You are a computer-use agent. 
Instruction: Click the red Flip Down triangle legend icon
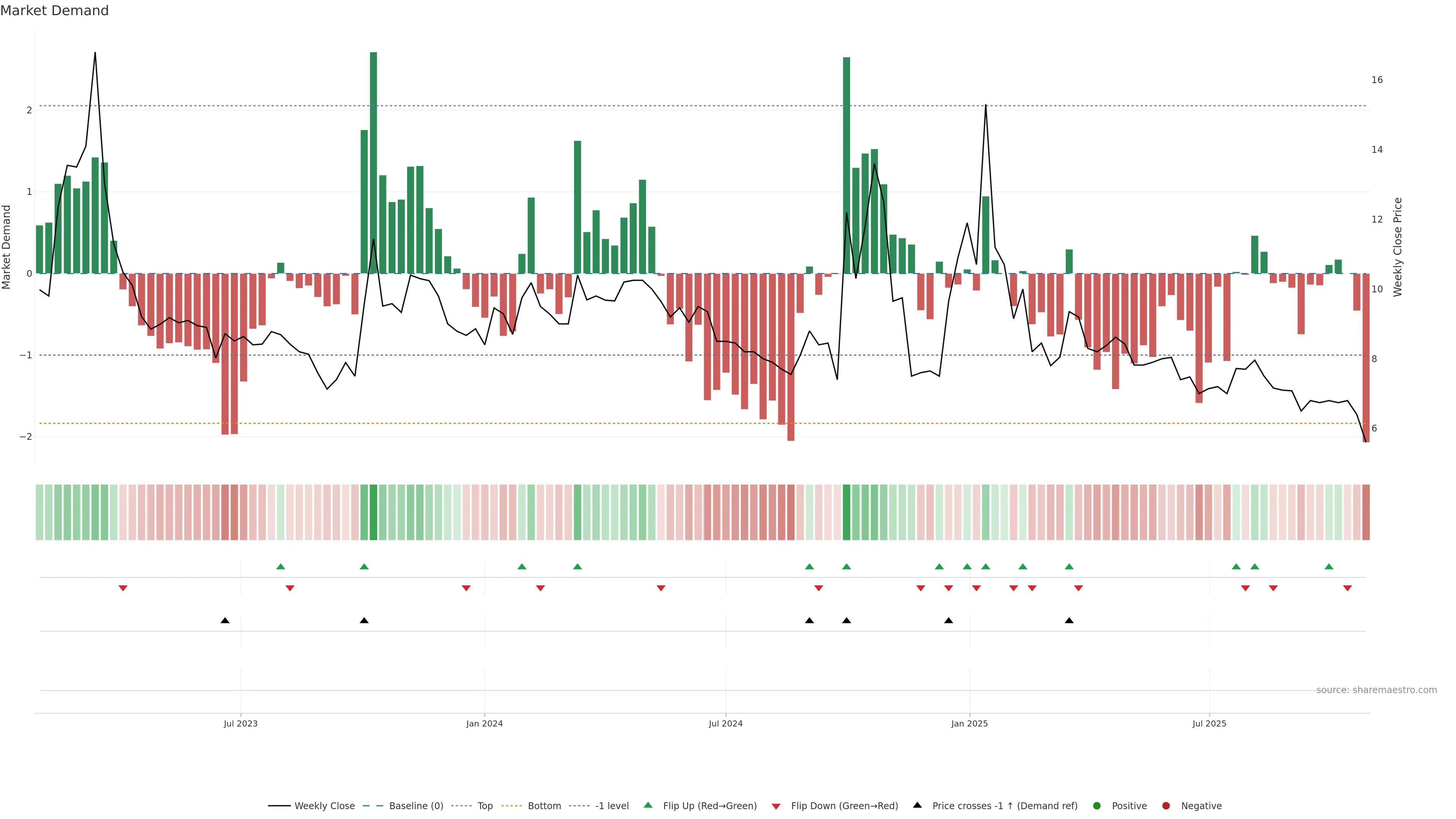776,806
